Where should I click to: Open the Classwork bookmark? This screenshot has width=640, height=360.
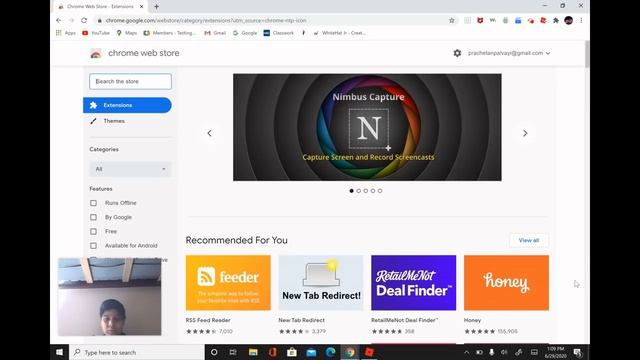click(x=279, y=33)
